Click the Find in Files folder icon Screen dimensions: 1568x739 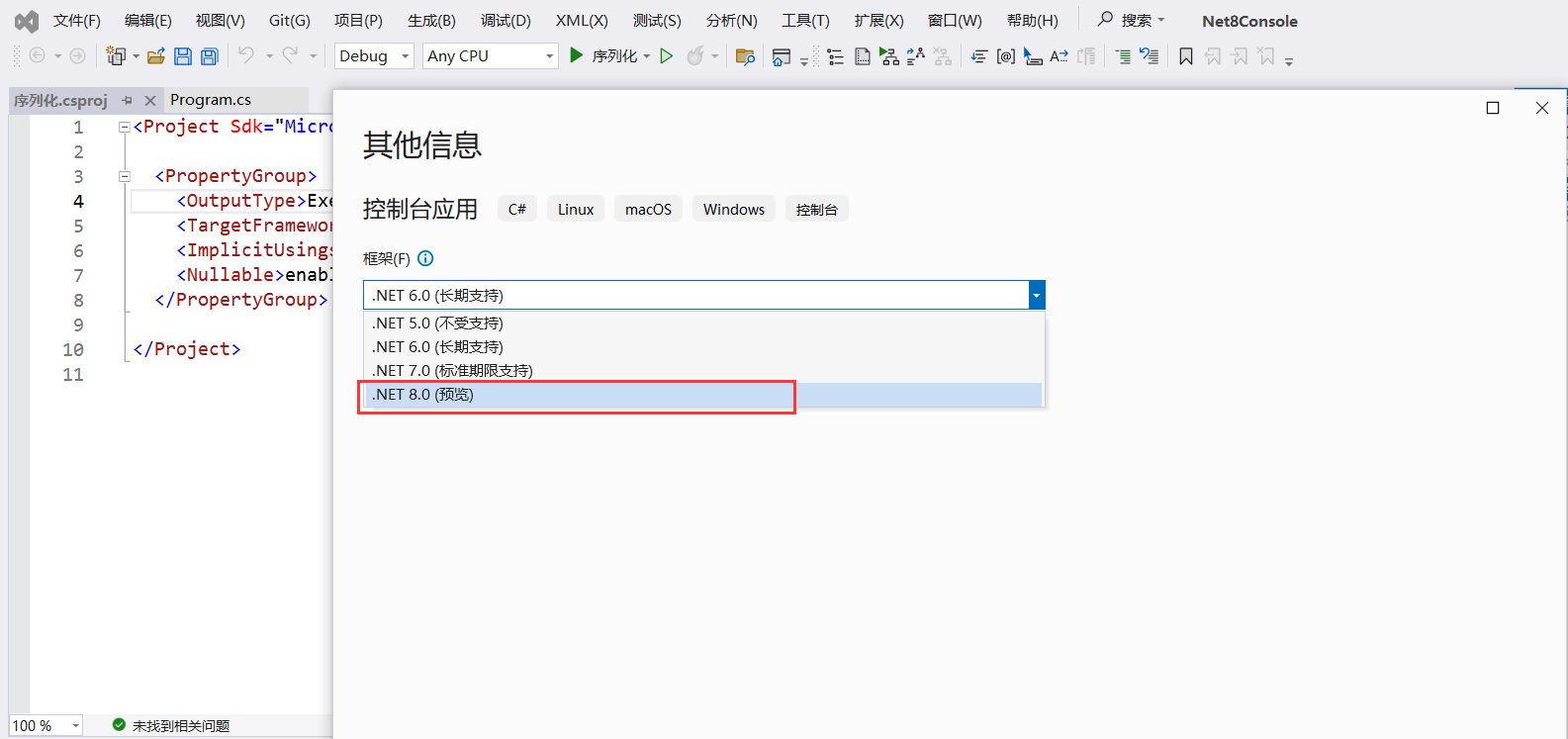point(746,56)
